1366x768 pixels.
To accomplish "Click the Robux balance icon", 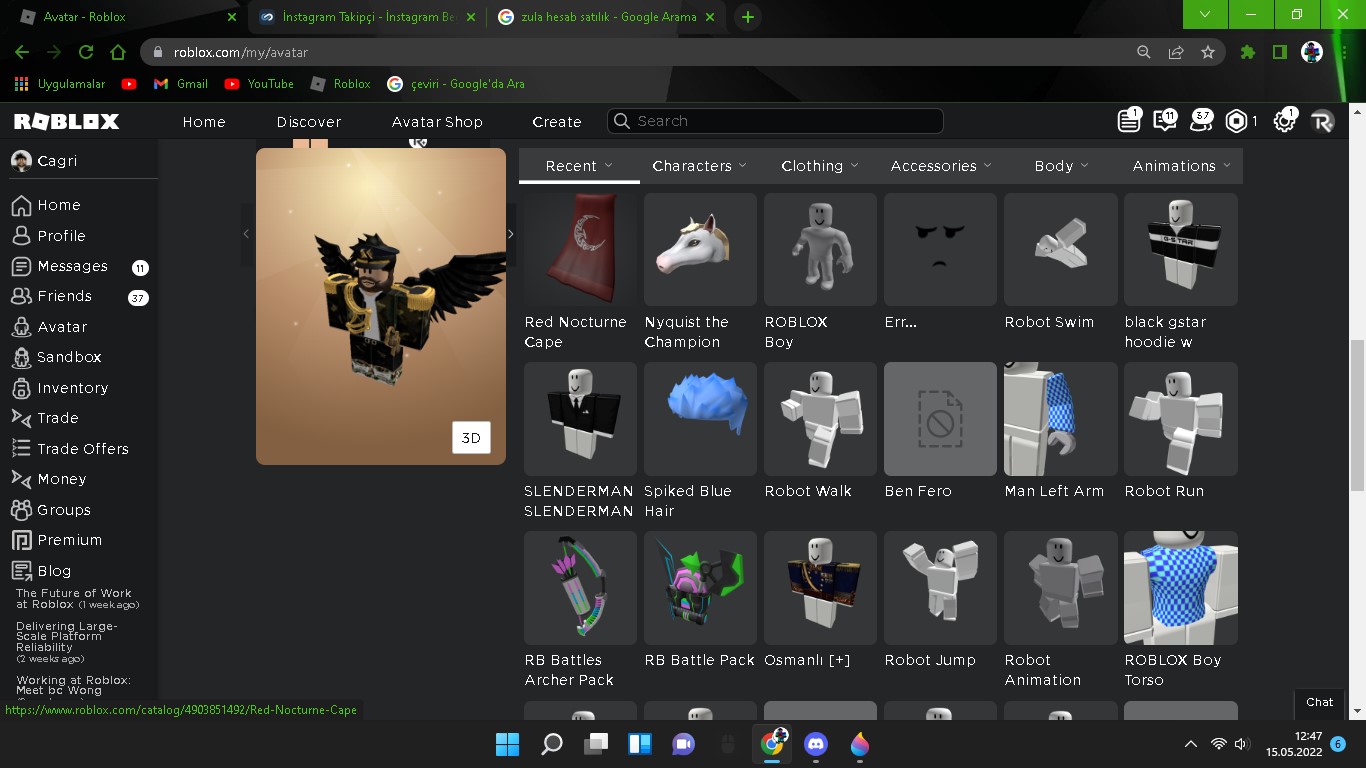I will (1237, 121).
